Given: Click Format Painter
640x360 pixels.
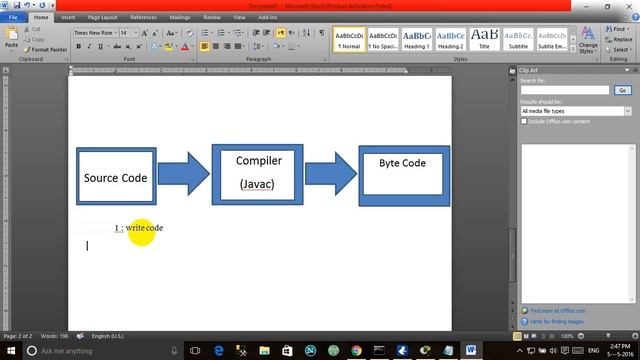Looking at the screenshot, I should [46, 49].
